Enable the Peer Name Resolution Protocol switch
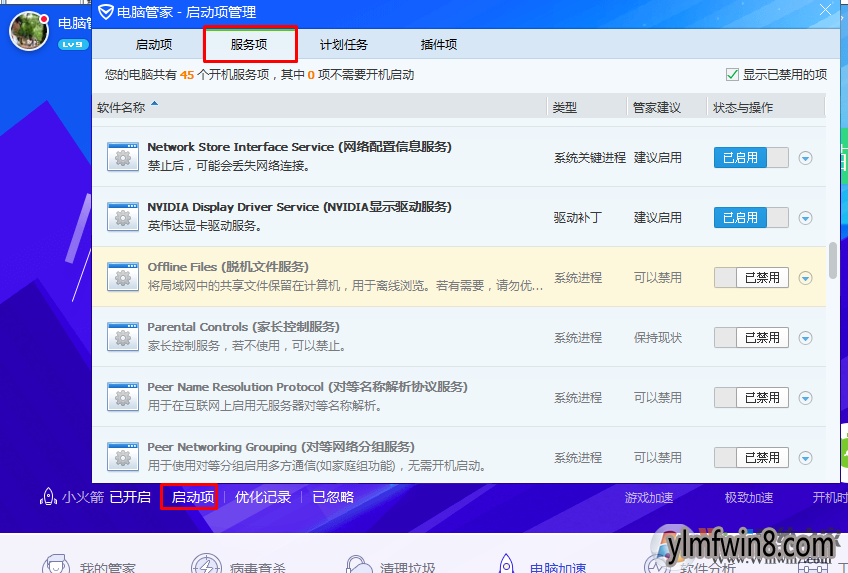The width and height of the screenshot is (848, 573). click(751, 398)
